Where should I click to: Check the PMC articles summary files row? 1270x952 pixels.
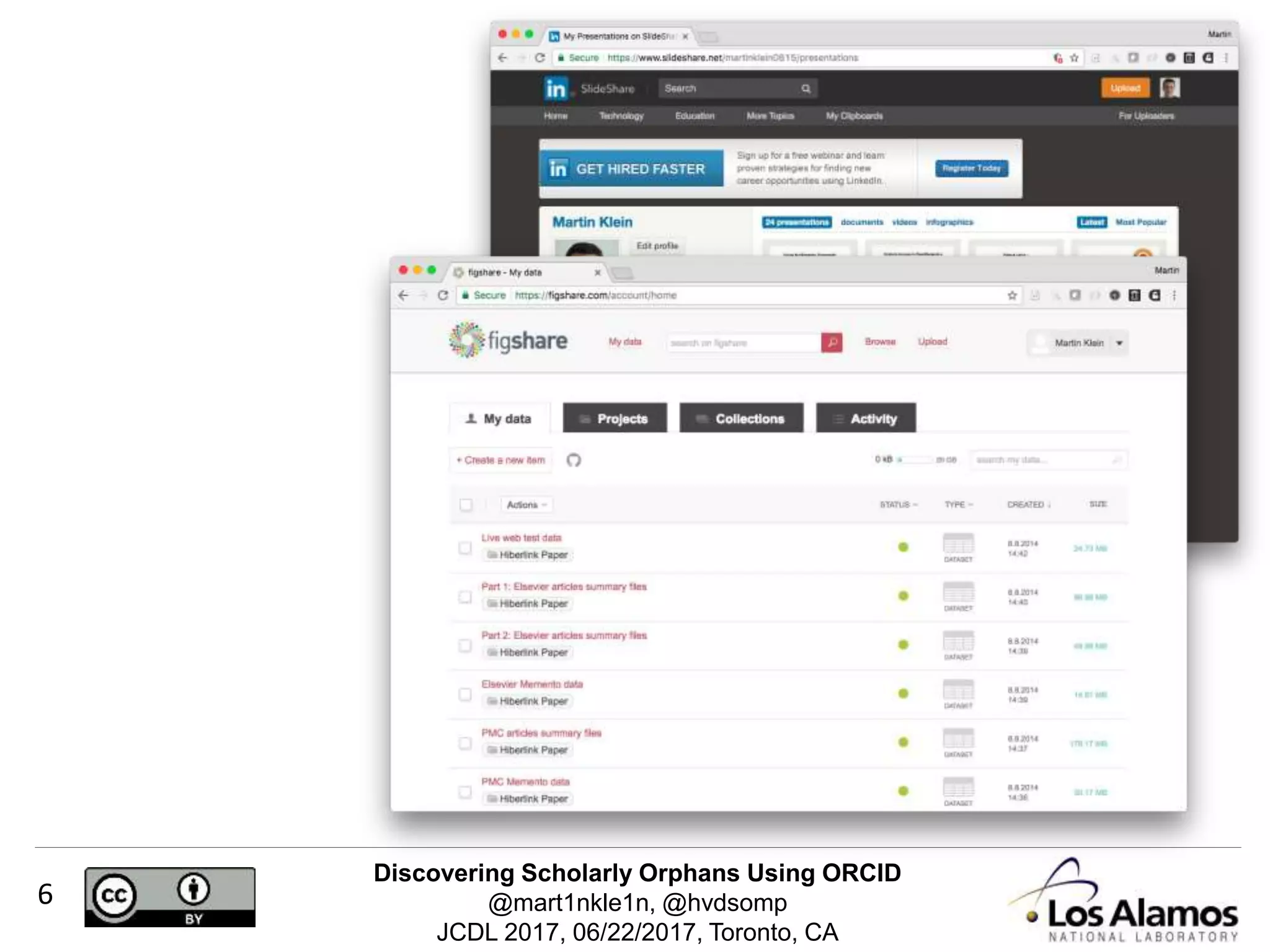464,743
